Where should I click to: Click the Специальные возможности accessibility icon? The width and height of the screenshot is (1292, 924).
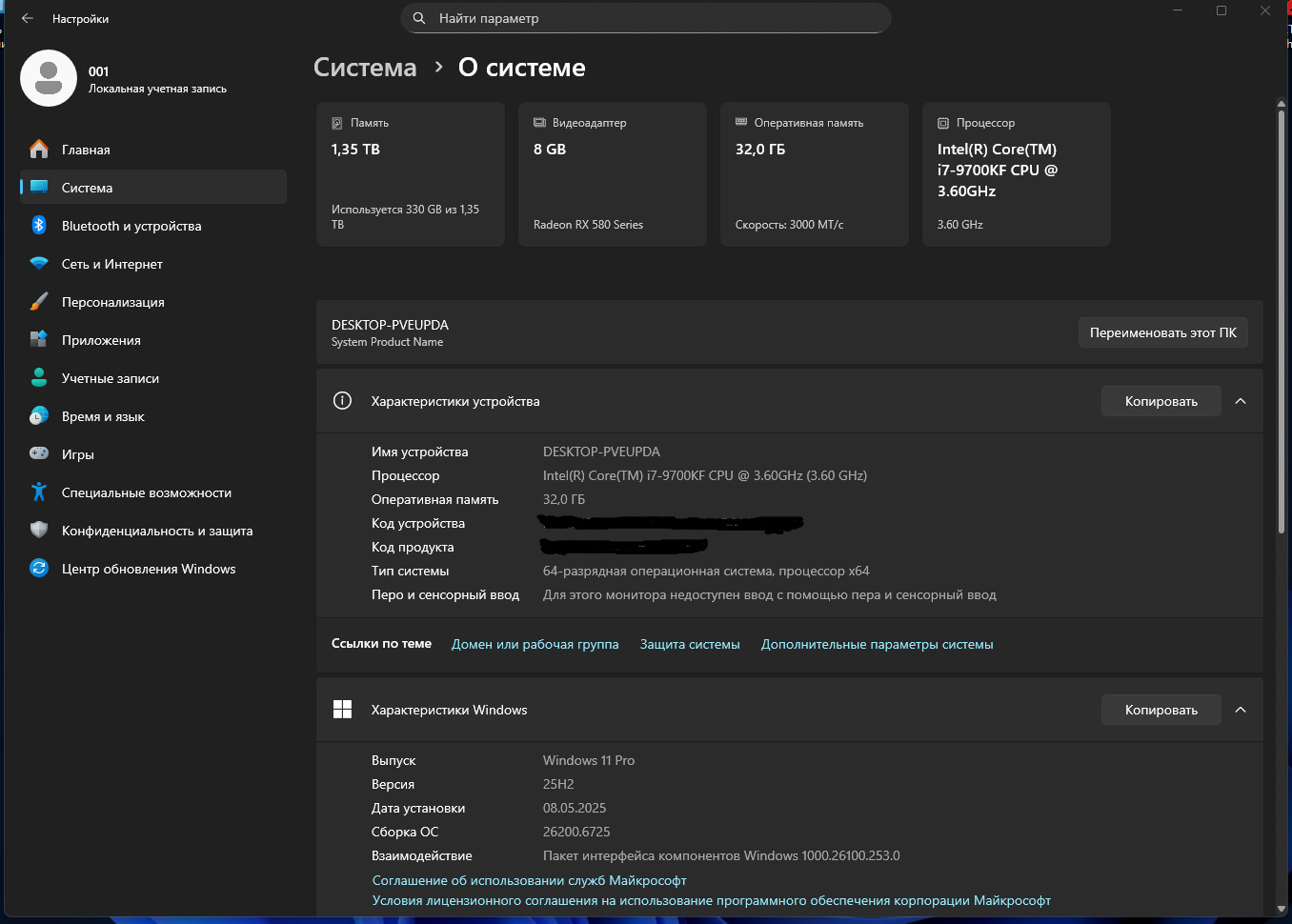[39, 492]
